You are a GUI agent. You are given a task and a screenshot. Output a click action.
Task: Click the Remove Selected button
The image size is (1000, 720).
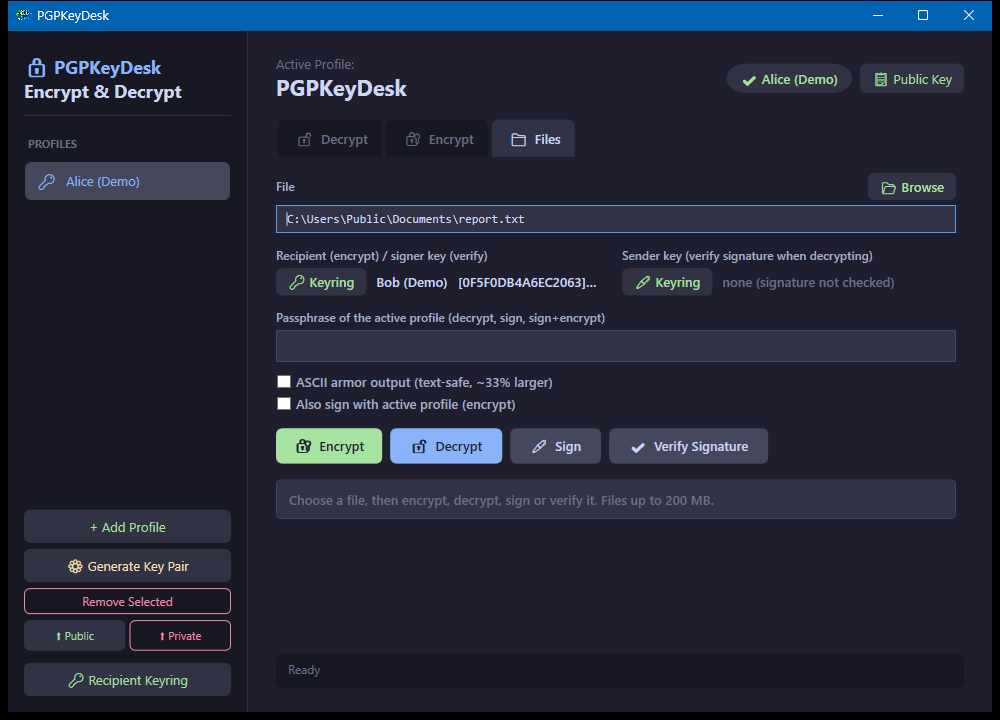pos(128,601)
